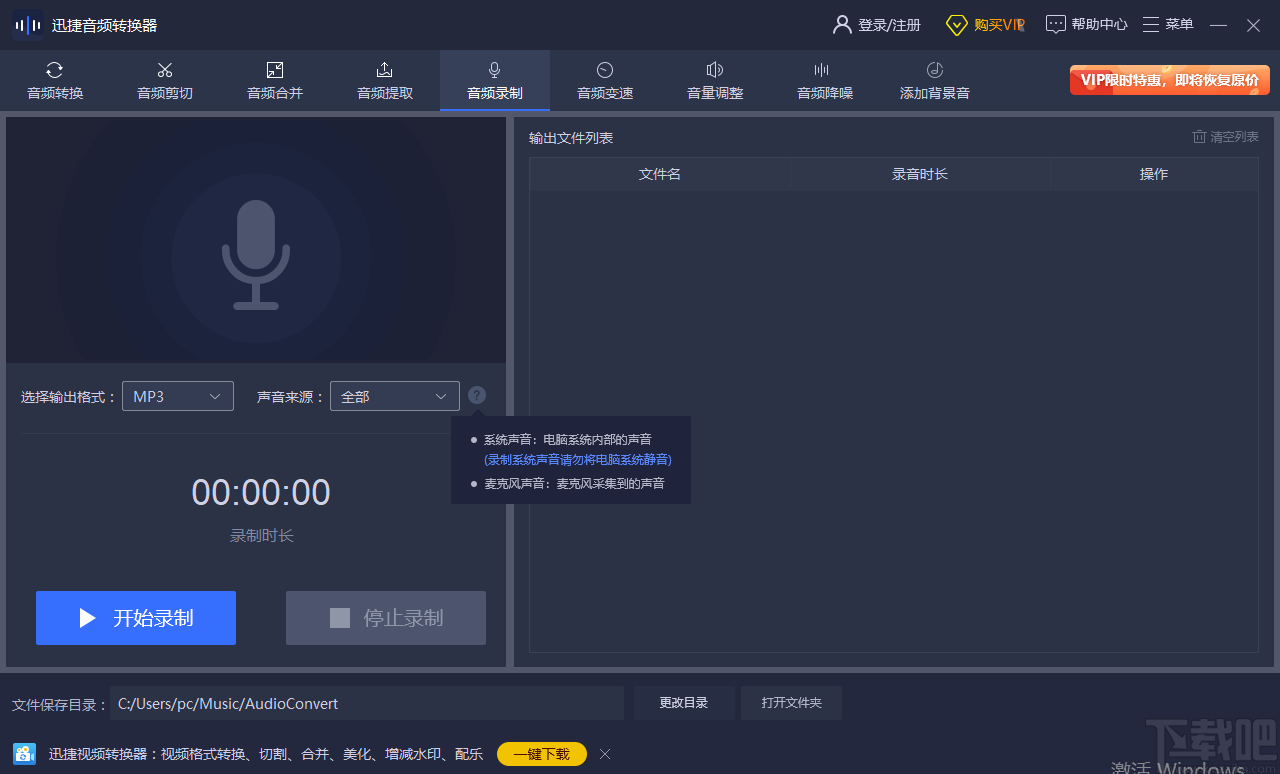This screenshot has width=1280, height=774.
Task: Click the 购买VIP purchase link
Action: tap(985, 24)
